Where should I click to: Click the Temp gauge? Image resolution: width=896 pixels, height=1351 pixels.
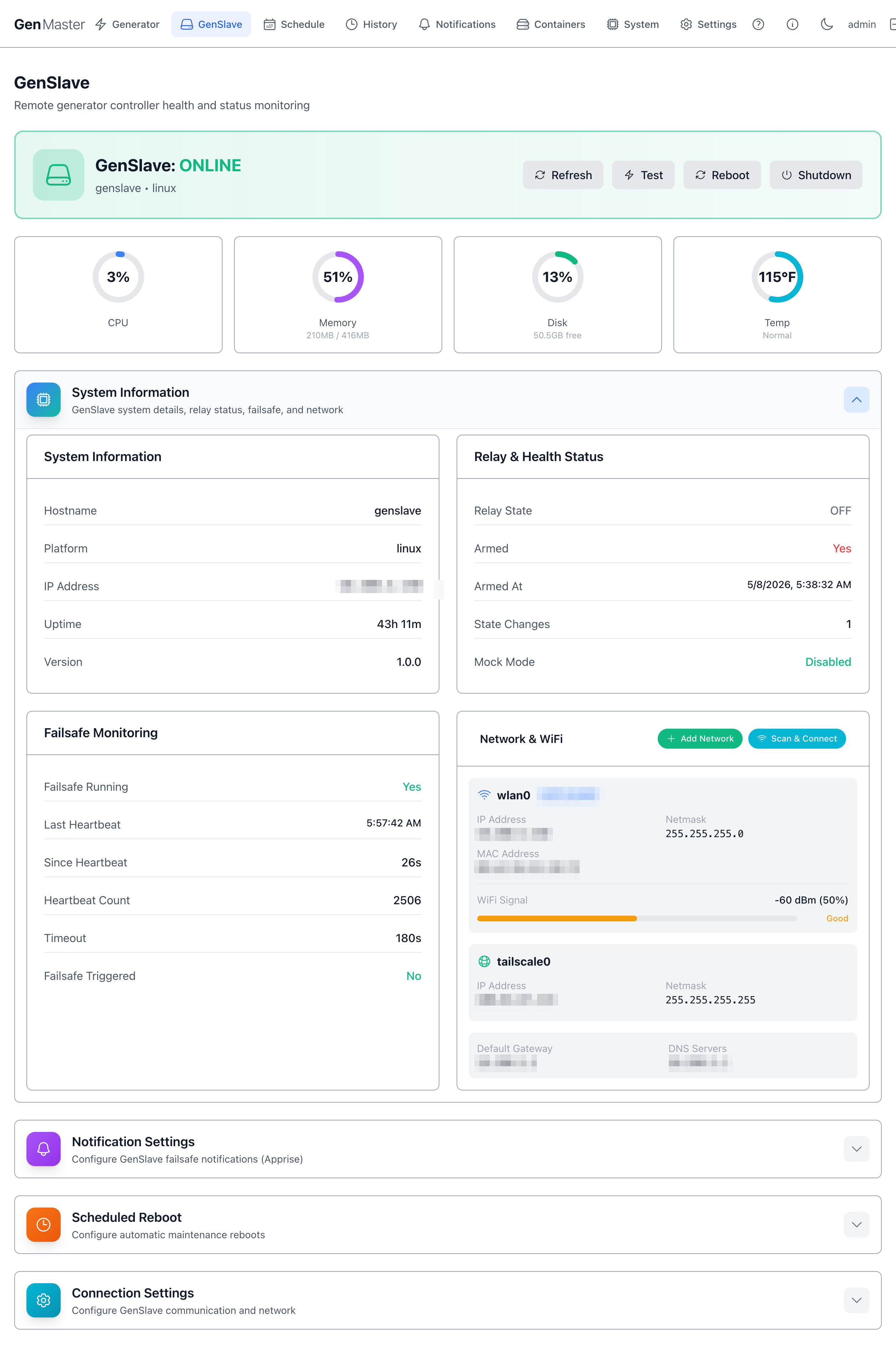(777, 277)
